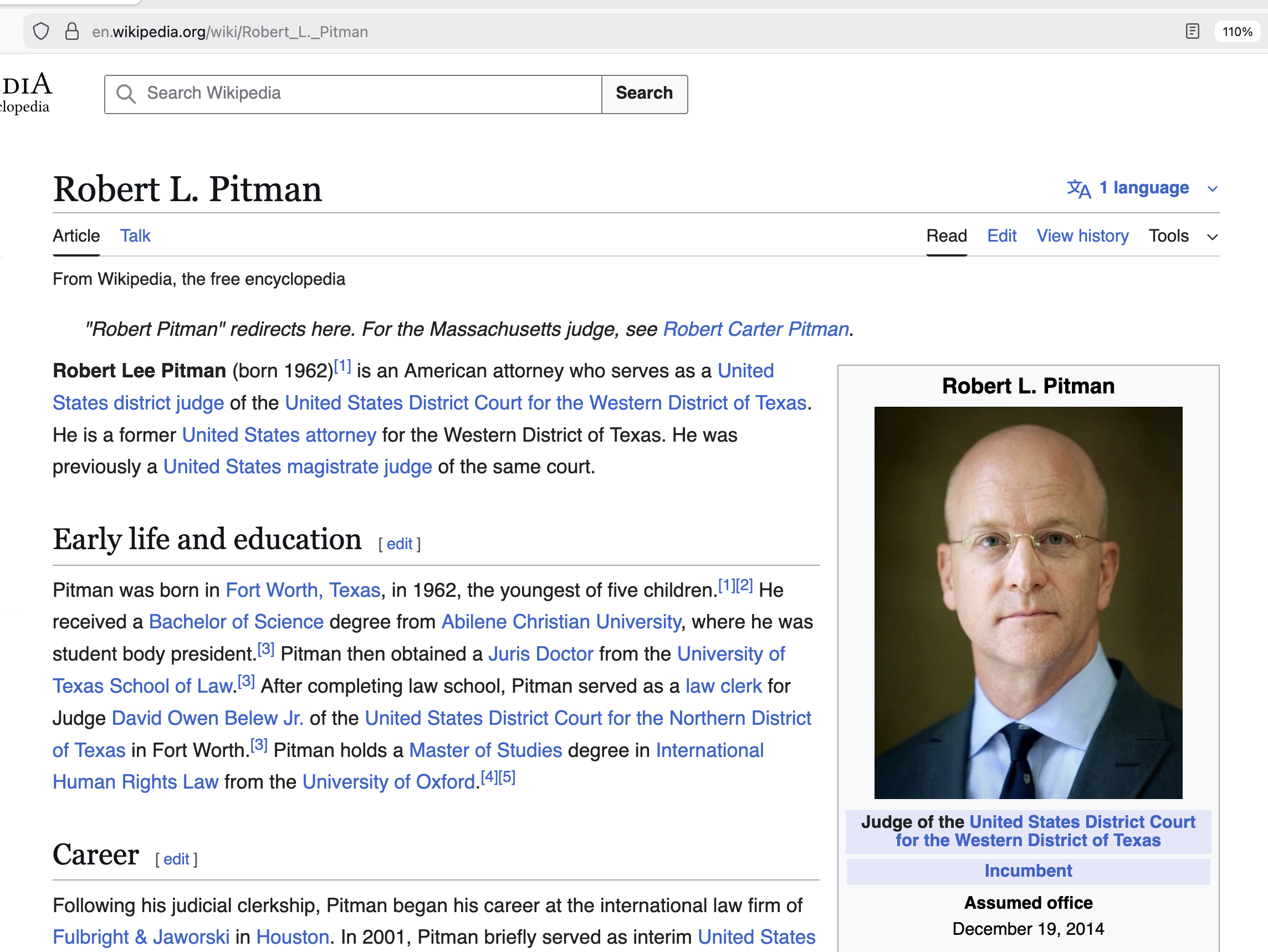Click citation reference [1] after born 1962
Screen dimensions: 1268x952
coord(342,366)
